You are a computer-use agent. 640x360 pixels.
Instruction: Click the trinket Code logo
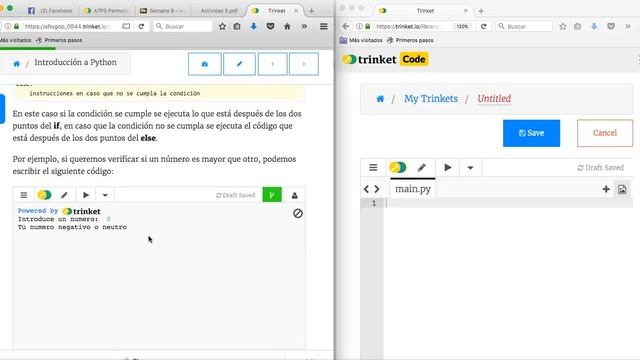click(x=385, y=60)
